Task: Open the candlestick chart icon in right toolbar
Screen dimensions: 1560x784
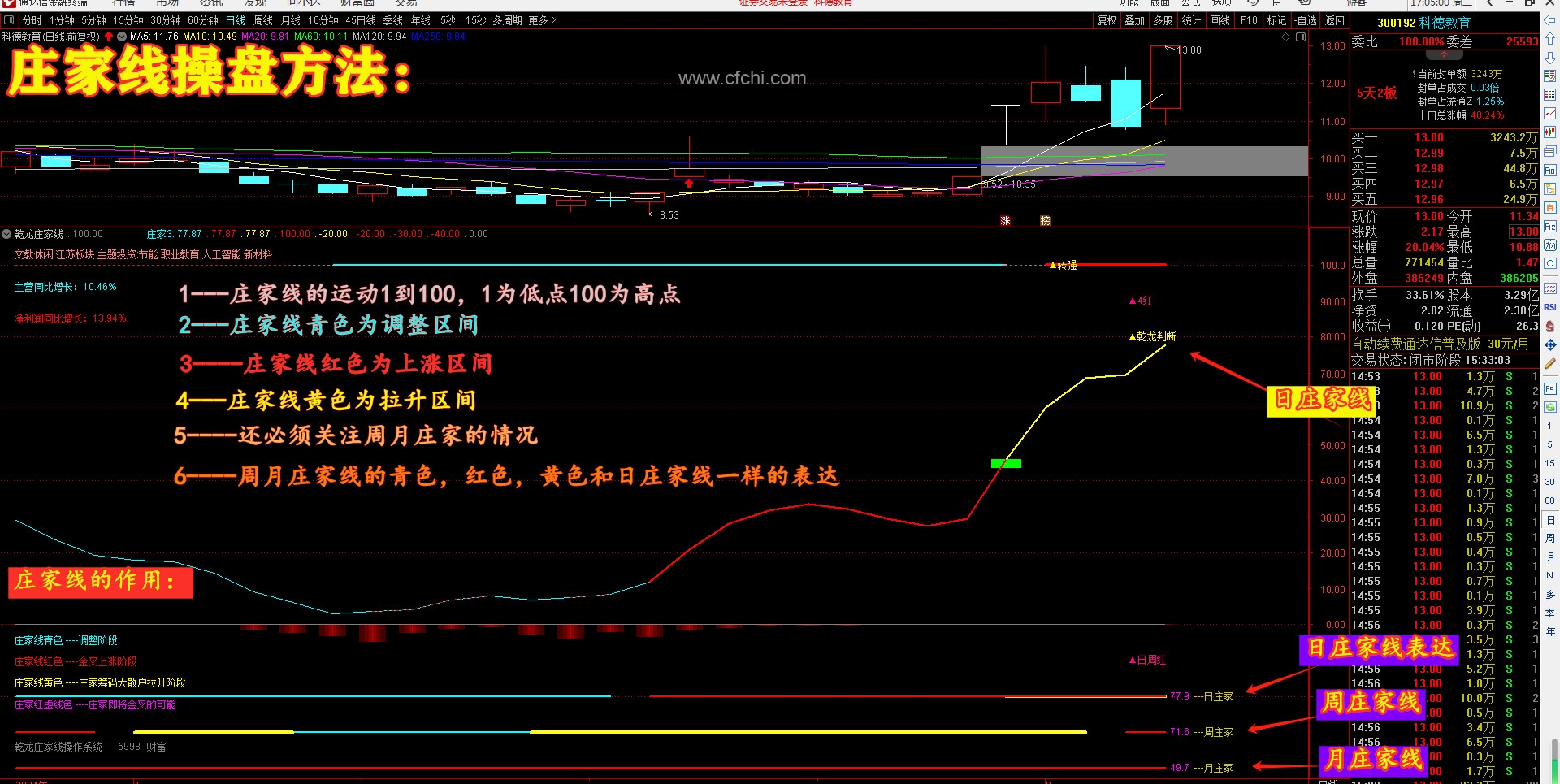Action: click(x=1550, y=132)
